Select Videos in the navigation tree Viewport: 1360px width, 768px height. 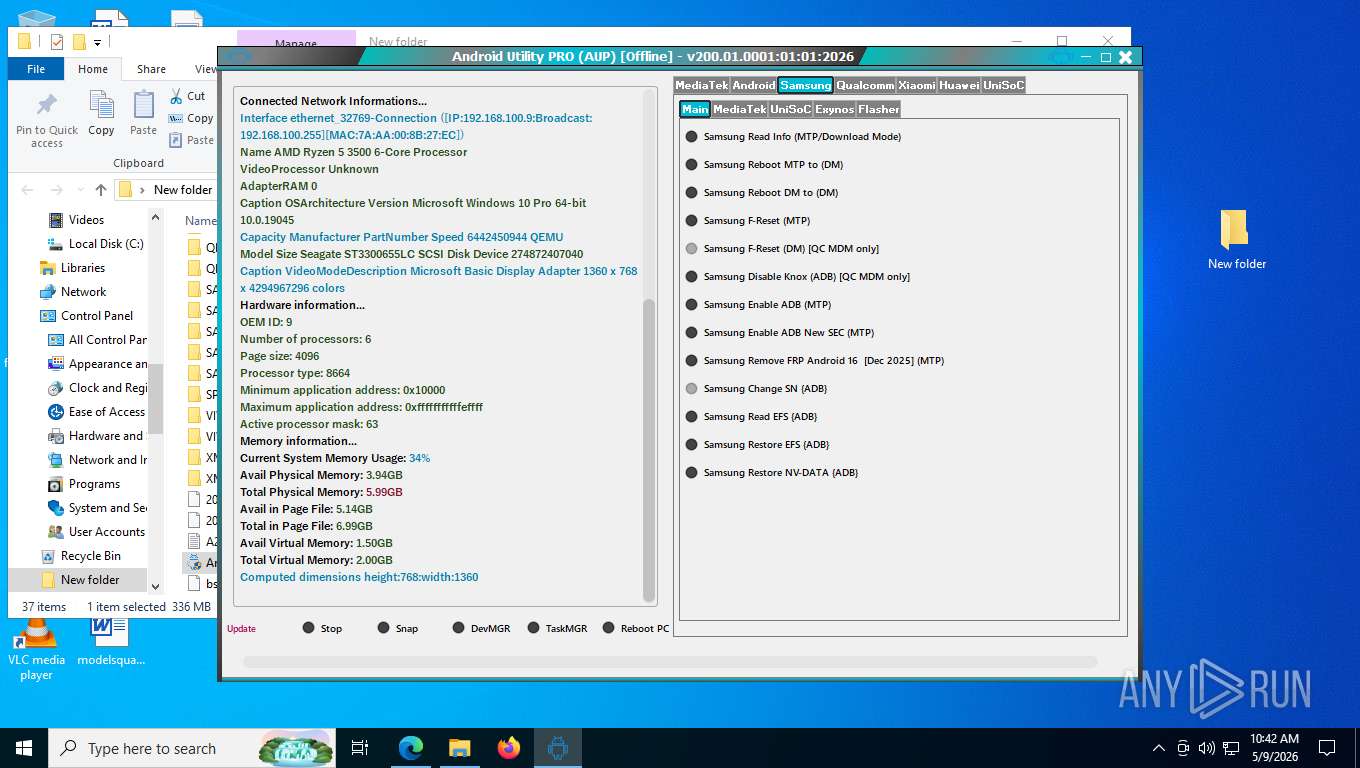point(86,220)
